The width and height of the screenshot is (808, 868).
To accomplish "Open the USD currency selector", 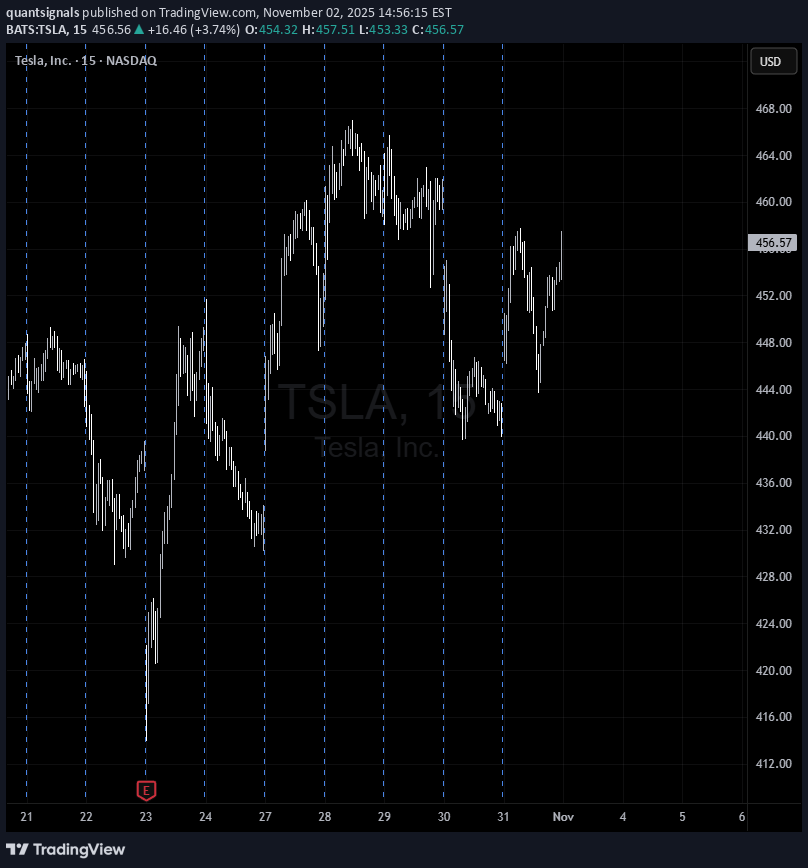I will (x=773, y=61).
